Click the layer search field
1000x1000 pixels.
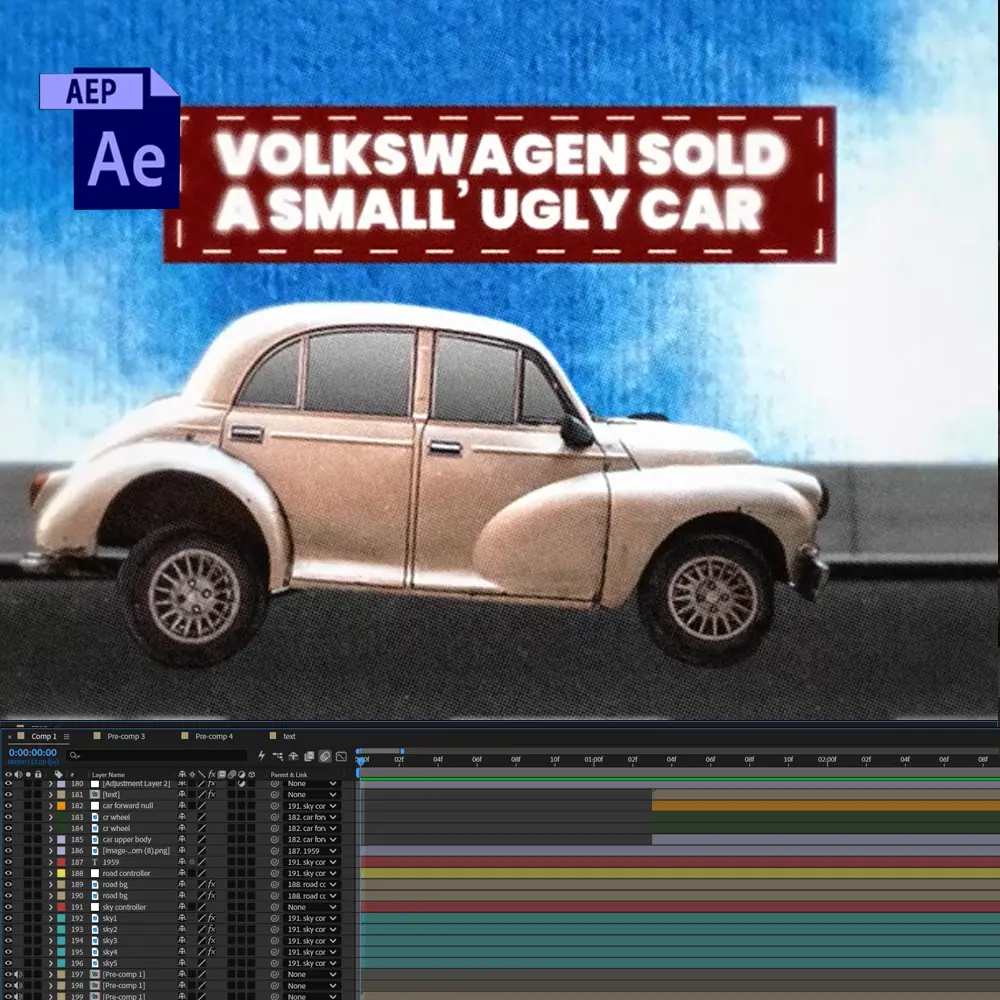pos(157,756)
